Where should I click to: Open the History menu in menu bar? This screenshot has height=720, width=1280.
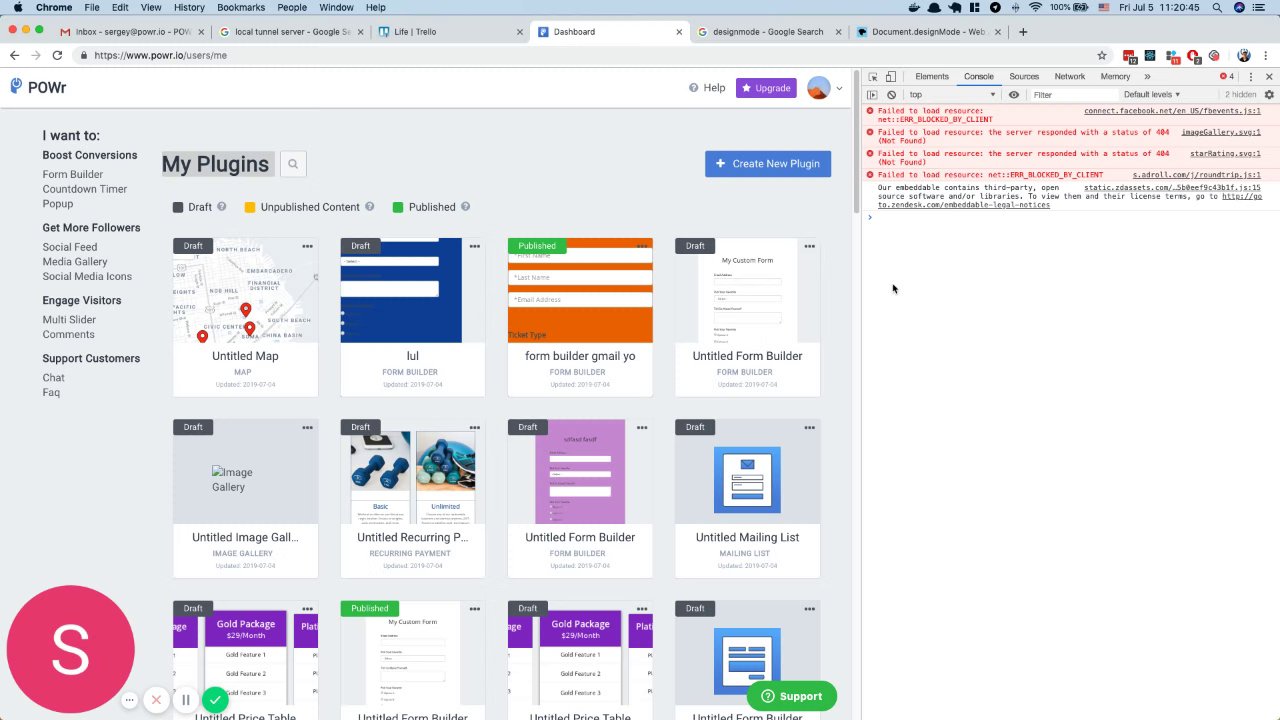tap(189, 7)
